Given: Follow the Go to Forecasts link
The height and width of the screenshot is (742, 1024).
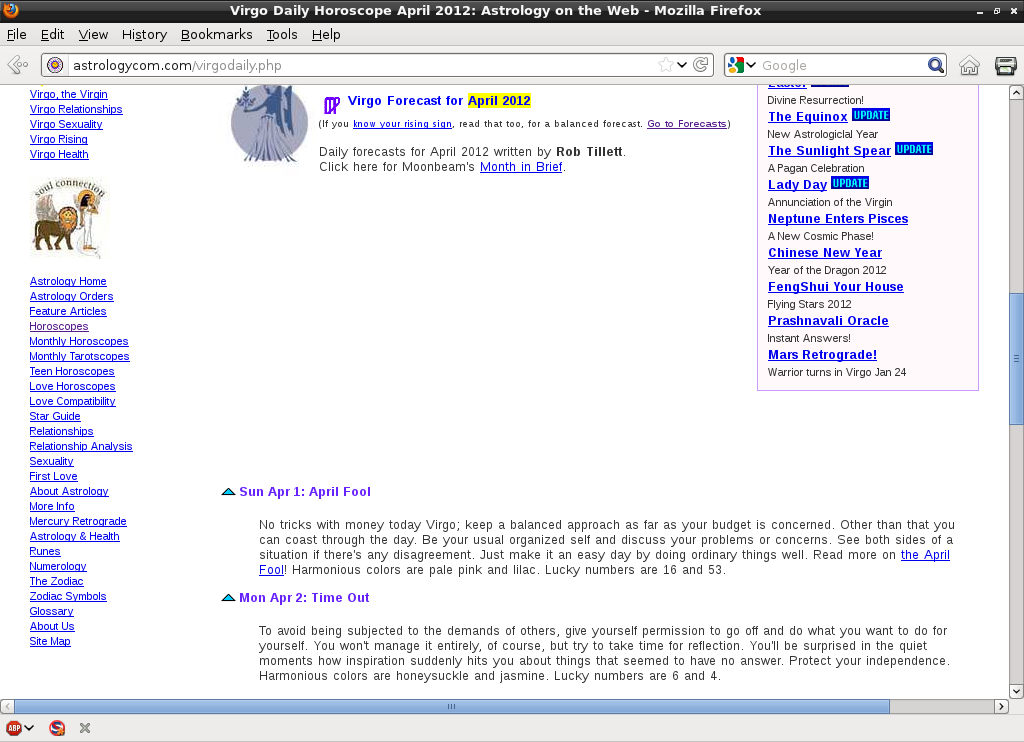Looking at the screenshot, I should 686,124.
